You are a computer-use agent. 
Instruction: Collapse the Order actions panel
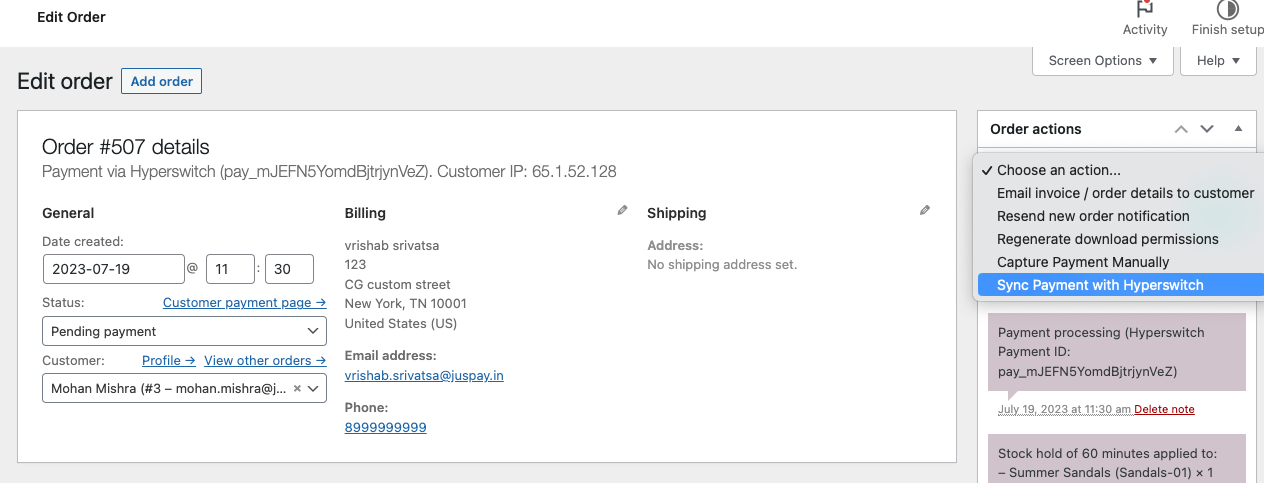(x=1238, y=129)
